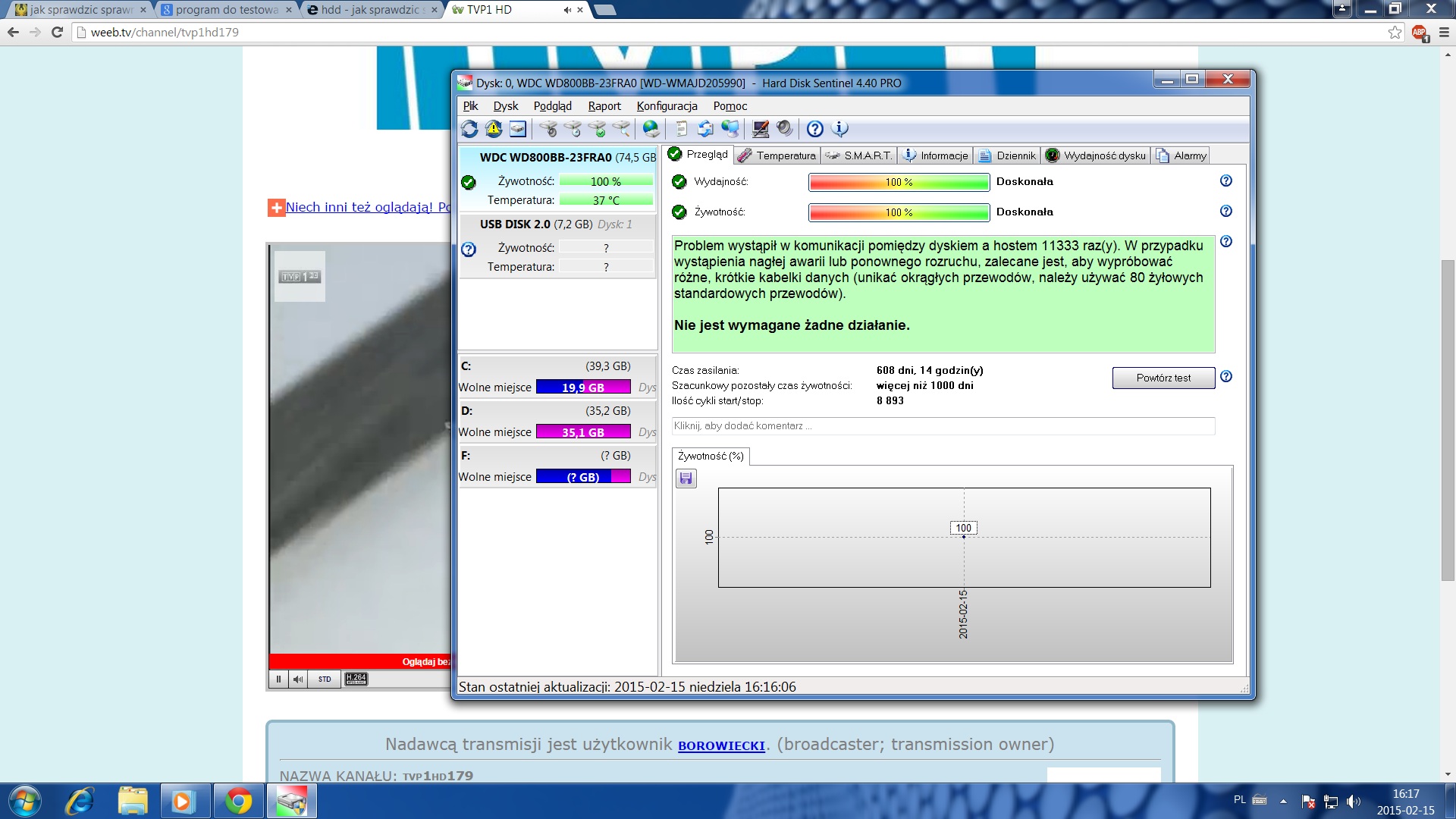Click the Powtórz test button
1456x819 pixels.
pyautogui.click(x=1163, y=378)
